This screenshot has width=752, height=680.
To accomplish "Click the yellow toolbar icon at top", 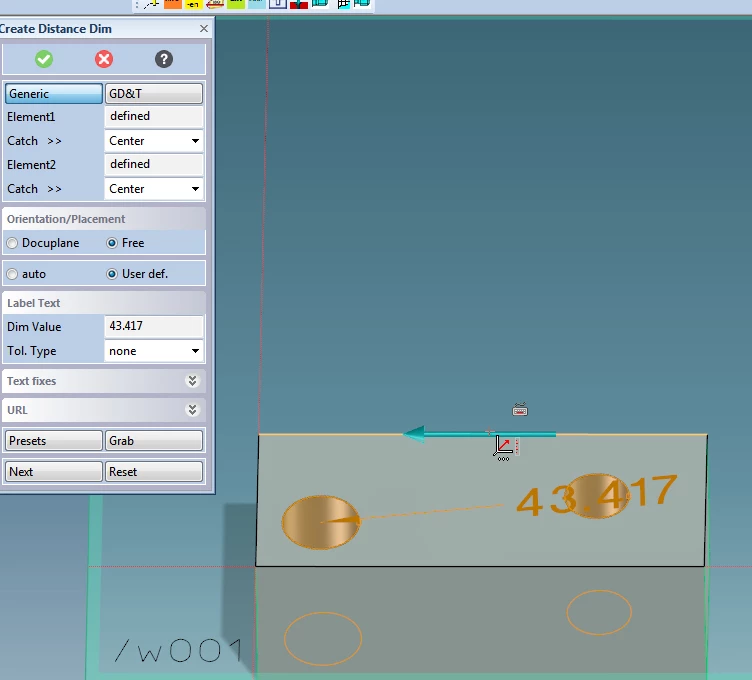I will (x=194, y=4).
